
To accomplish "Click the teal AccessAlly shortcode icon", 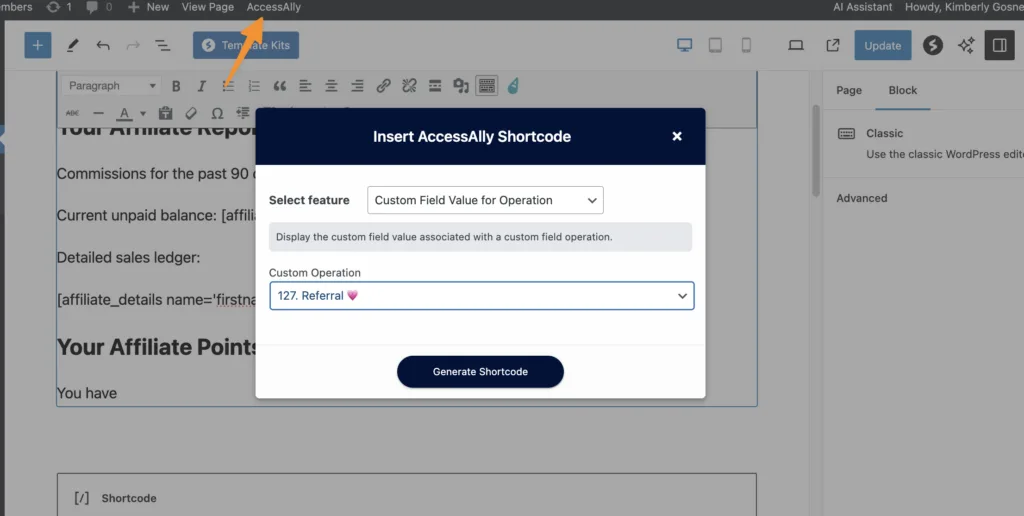I will pyautogui.click(x=513, y=86).
